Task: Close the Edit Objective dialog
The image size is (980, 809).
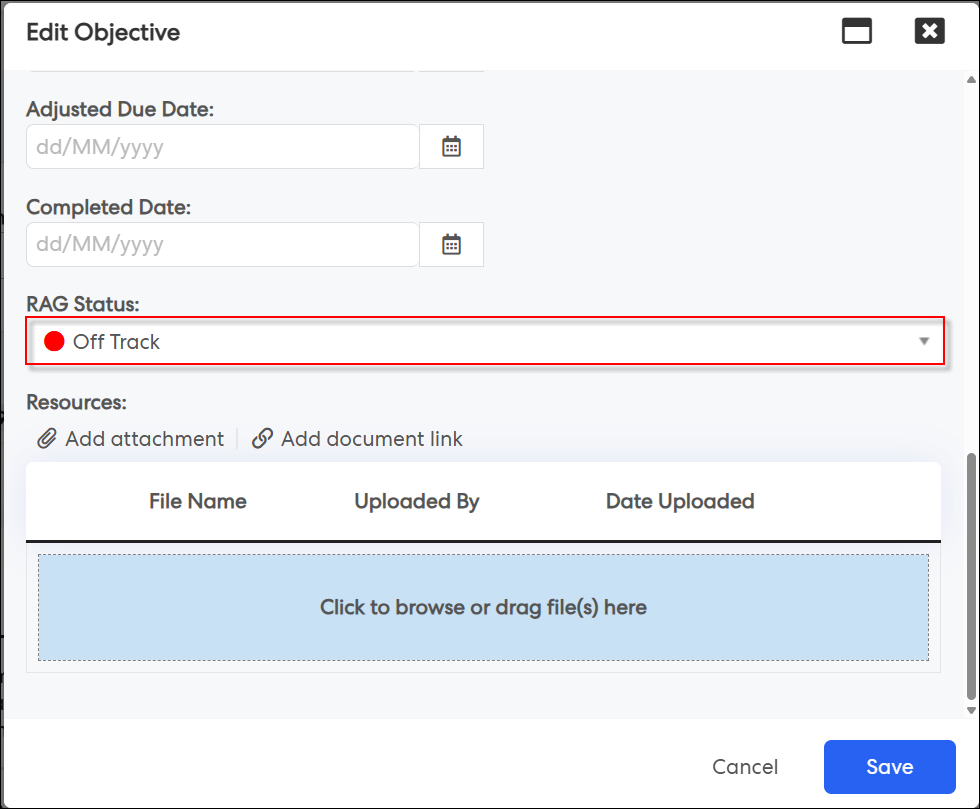Action: coord(929,31)
